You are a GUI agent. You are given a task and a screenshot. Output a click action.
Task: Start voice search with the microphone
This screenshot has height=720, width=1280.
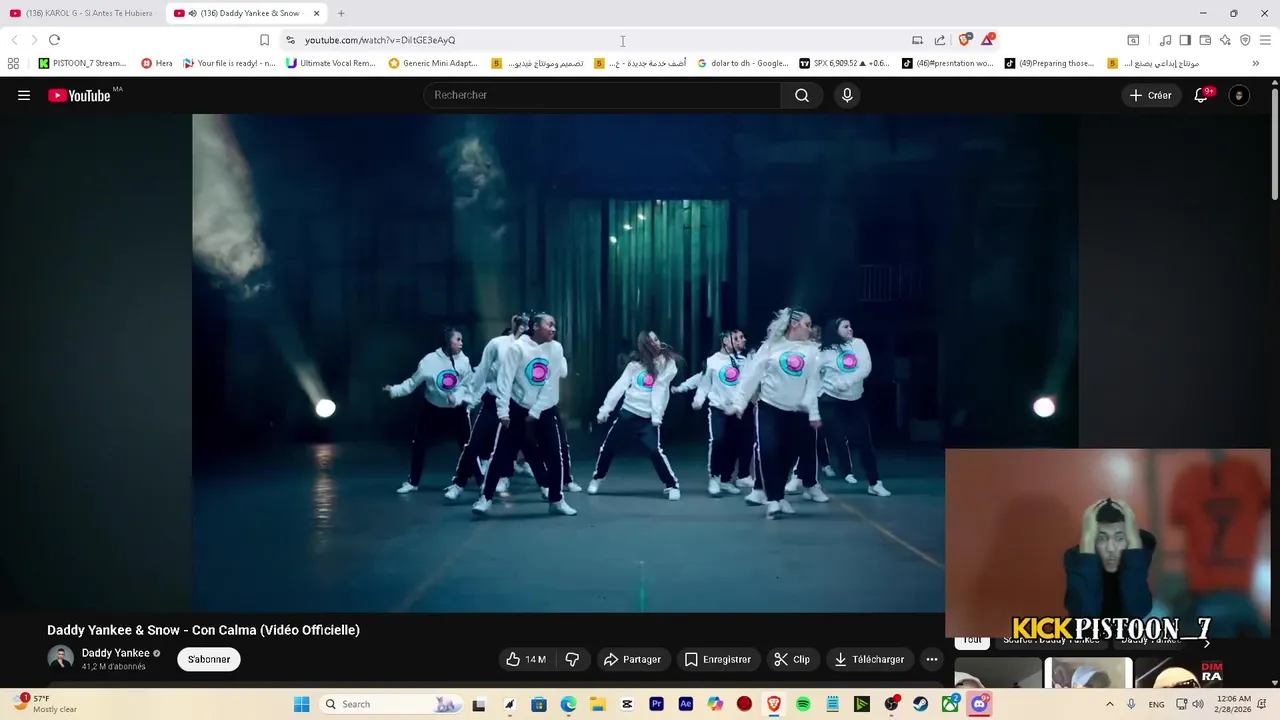(847, 95)
